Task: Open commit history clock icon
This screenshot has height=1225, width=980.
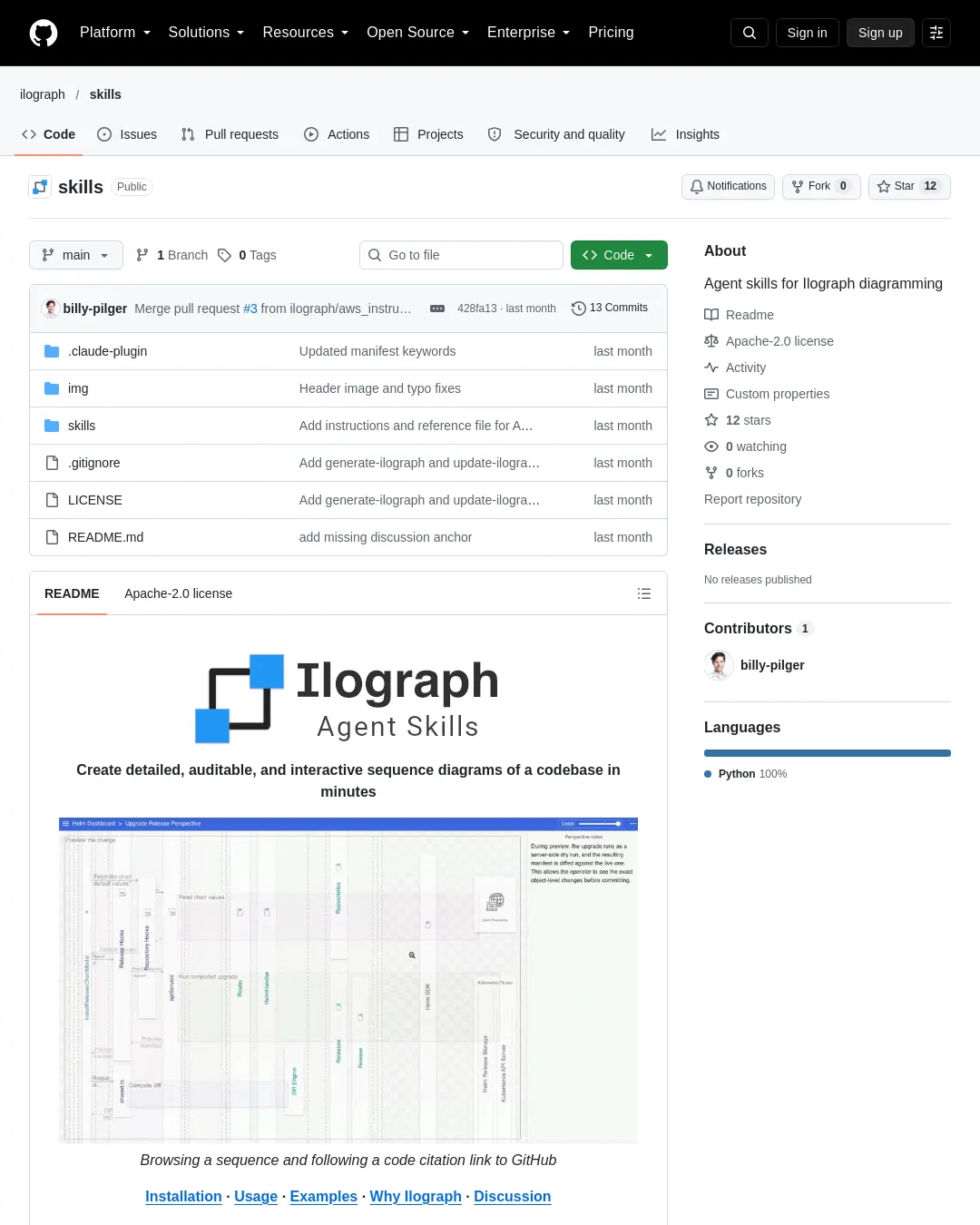Action: (x=579, y=309)
